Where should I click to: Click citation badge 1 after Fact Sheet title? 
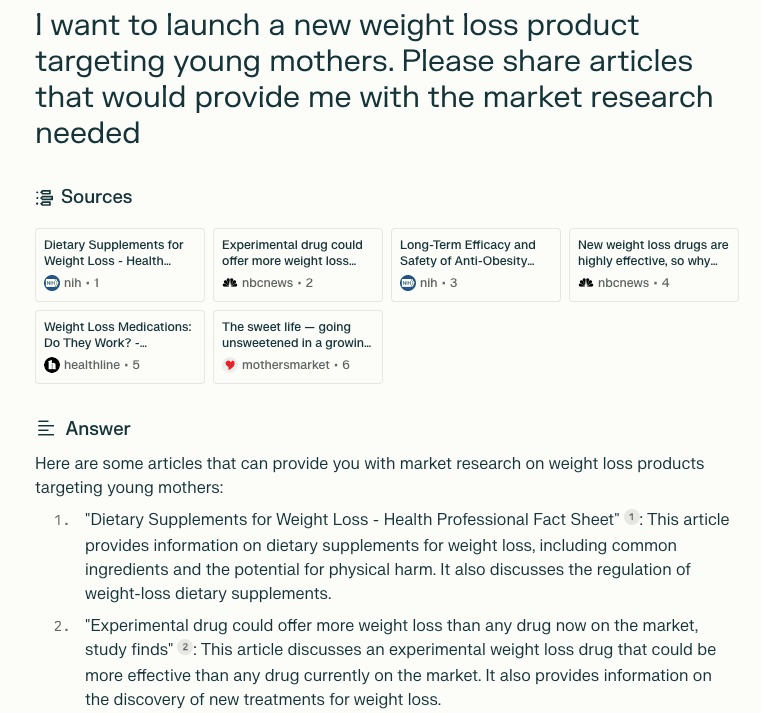[x=631, y=517]
